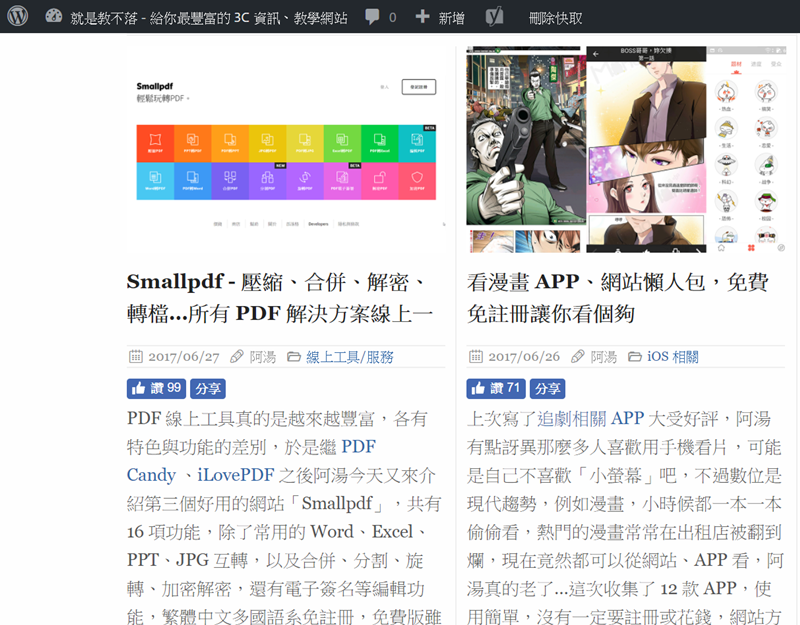This screenshot has height=625, width=800.
Task: Open the 追劇相關 APP link
Action: point(590,418)
